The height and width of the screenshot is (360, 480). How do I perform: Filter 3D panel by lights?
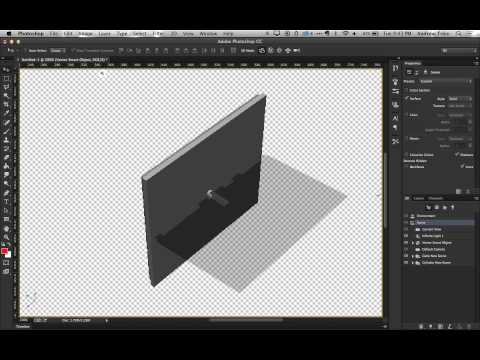(453, 207)
